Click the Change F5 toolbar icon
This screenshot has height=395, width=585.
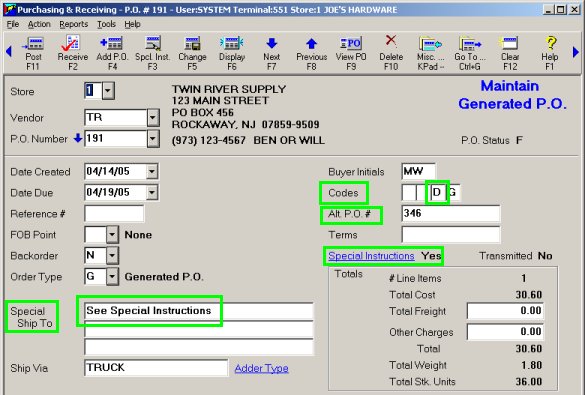[192, 53]
